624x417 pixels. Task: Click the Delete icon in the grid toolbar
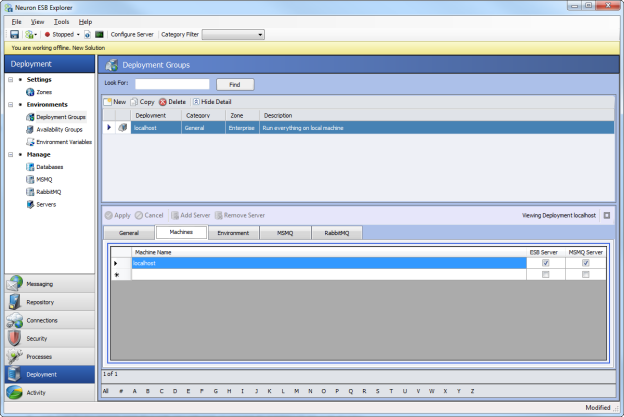(163, 102)
